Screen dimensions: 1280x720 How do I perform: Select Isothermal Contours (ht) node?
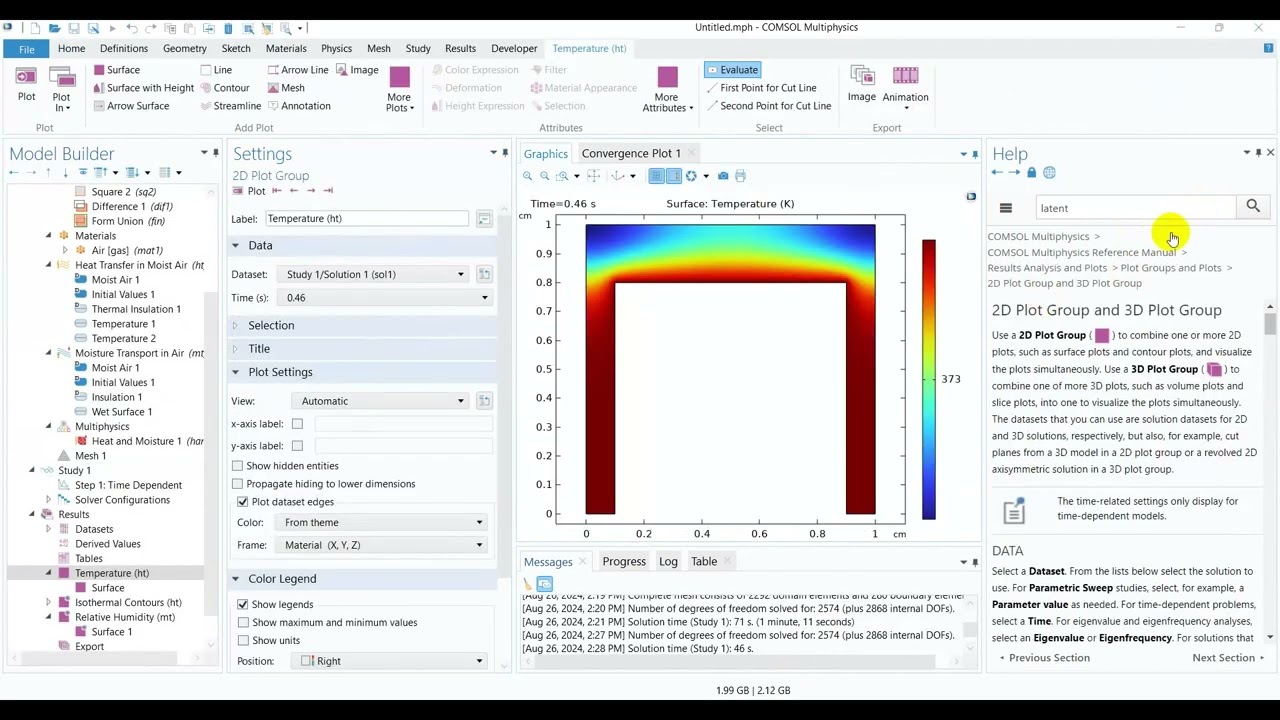tap(128, 602)
